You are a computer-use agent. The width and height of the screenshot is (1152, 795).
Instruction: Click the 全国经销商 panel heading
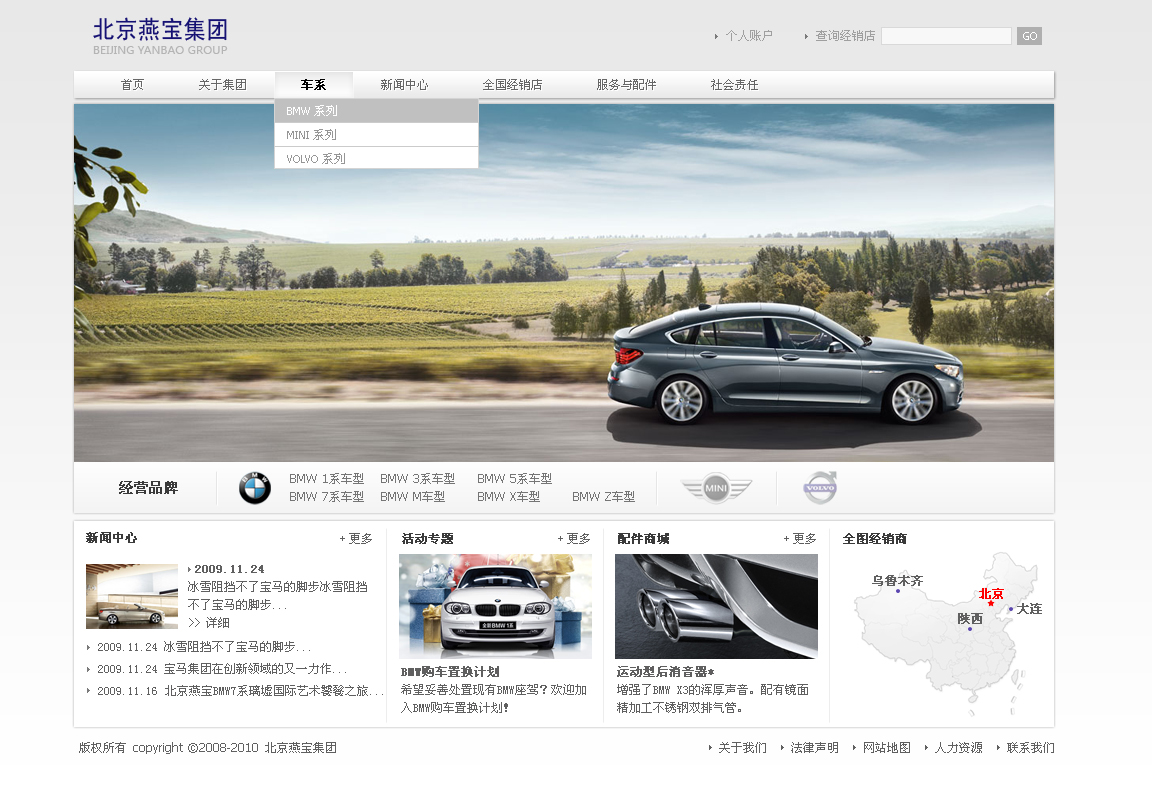(x=874, y=539)
